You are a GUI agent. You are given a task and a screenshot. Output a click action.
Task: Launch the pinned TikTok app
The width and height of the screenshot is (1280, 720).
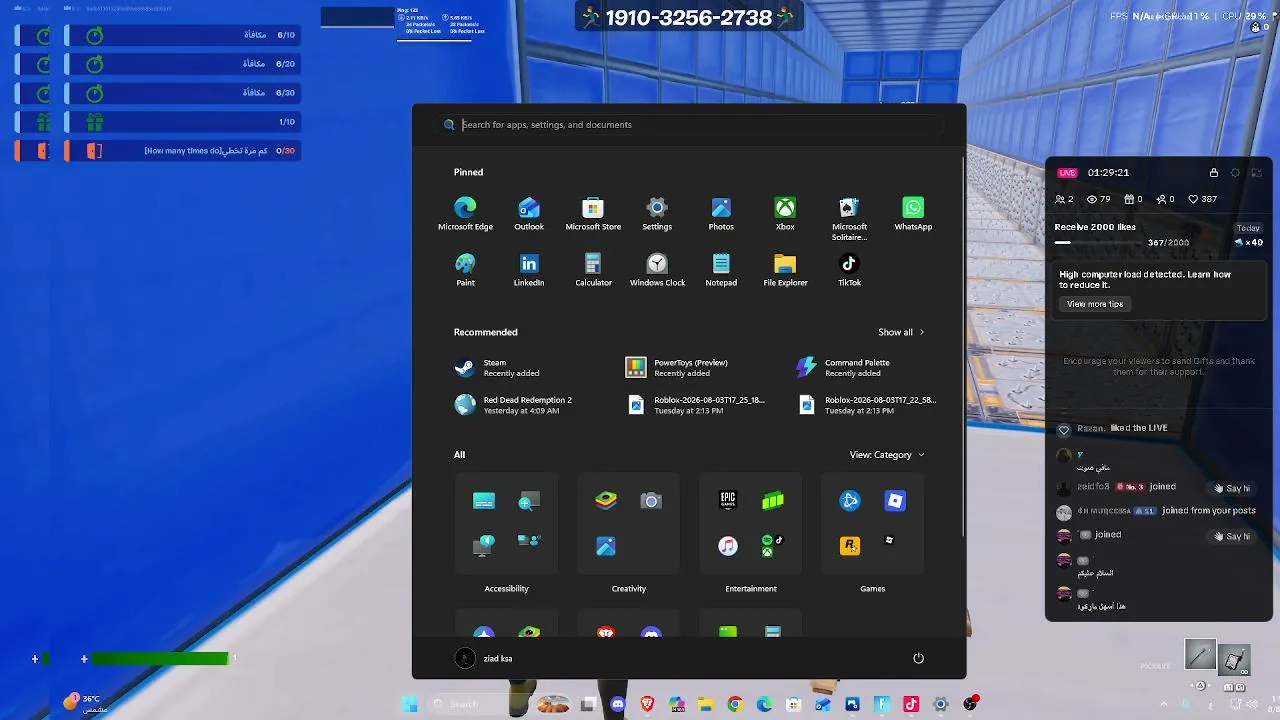(x=849, y=269)
